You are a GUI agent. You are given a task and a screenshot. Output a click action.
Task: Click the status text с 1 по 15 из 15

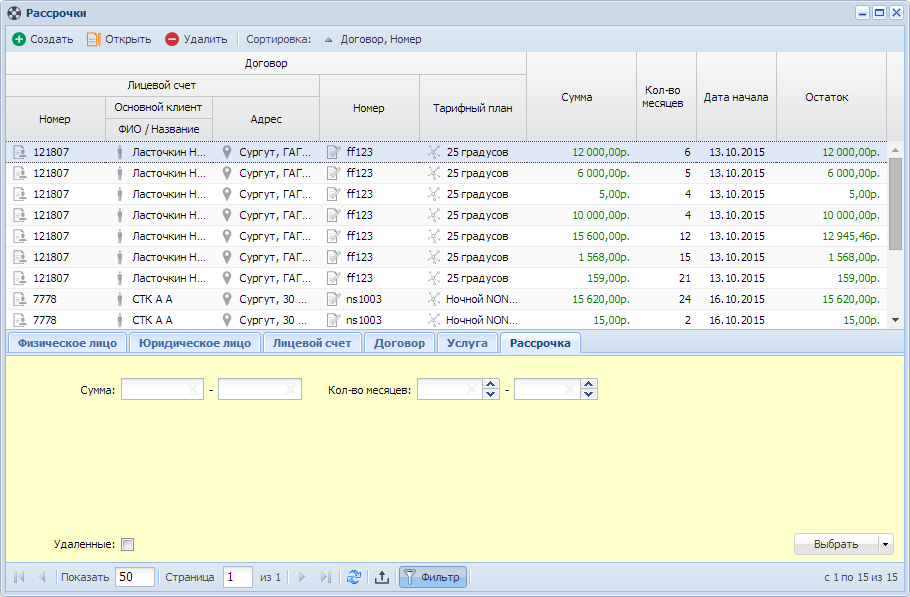click(x=860, y=577)
